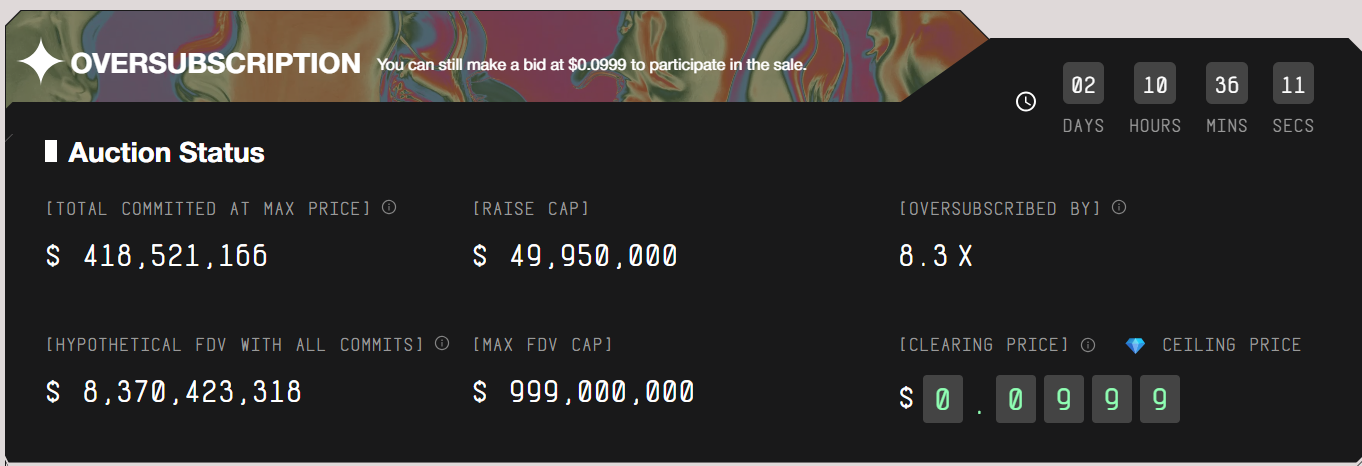Click the diamond icon before Ceiling Price
Viewport: 1362px width, 466px height.
click(x=1135, y=345)
